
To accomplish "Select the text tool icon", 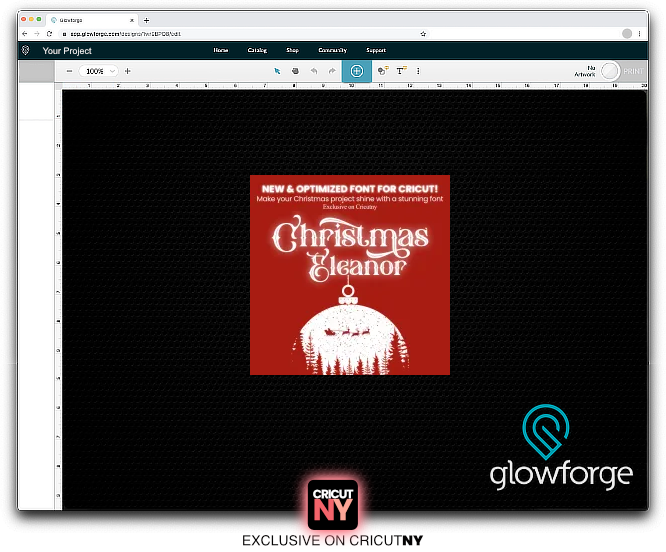I will click(401, 71).
